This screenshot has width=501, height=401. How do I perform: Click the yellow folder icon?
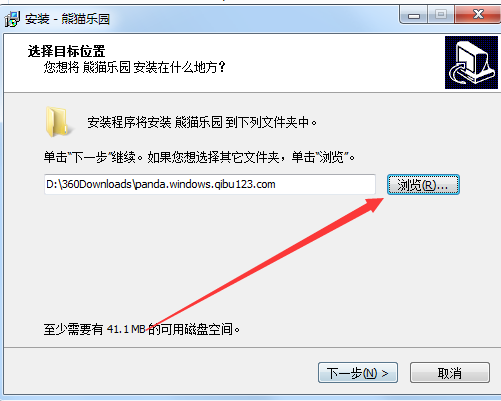click(x=57, y=122)
